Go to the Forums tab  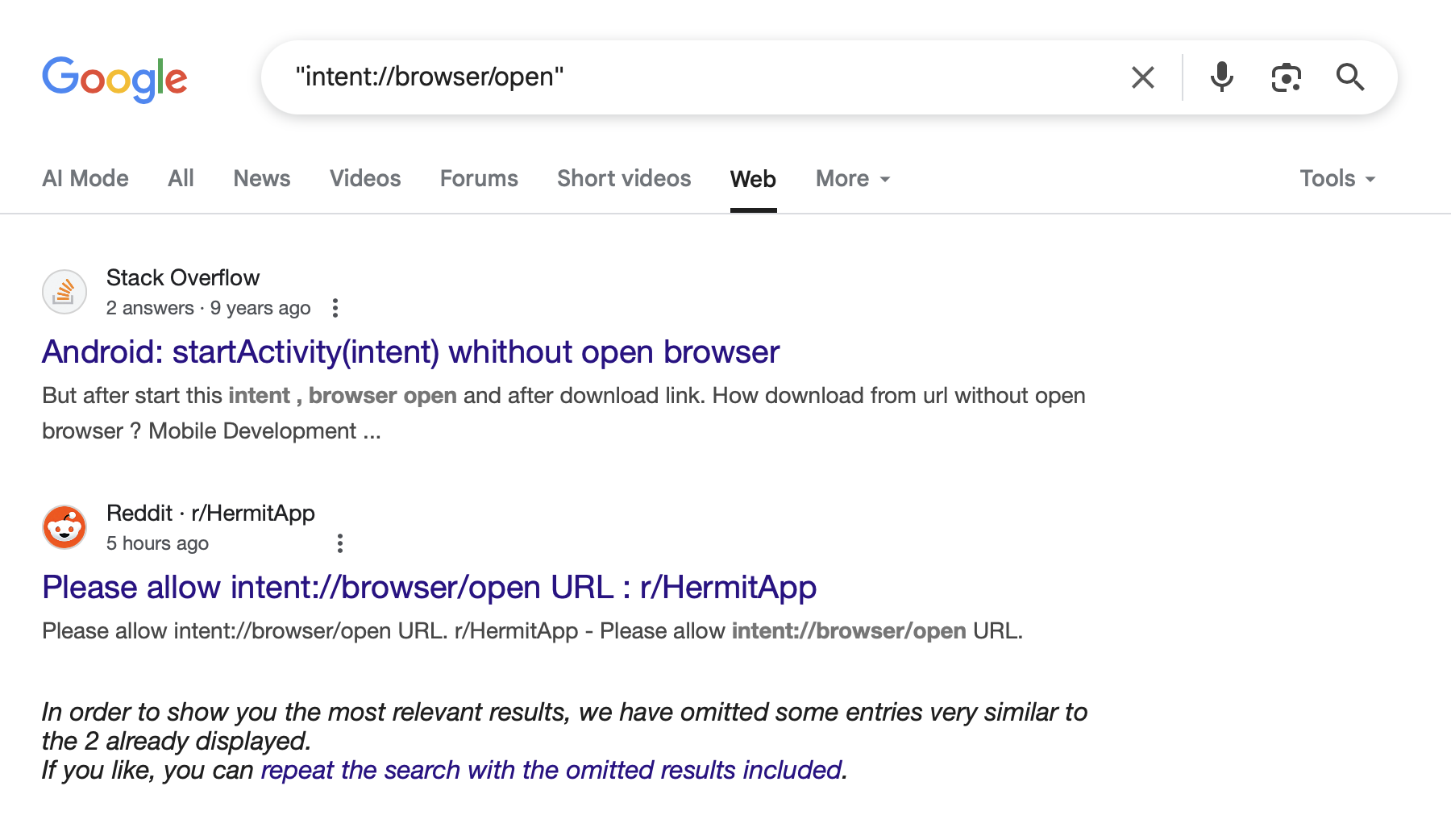[479, 178]
